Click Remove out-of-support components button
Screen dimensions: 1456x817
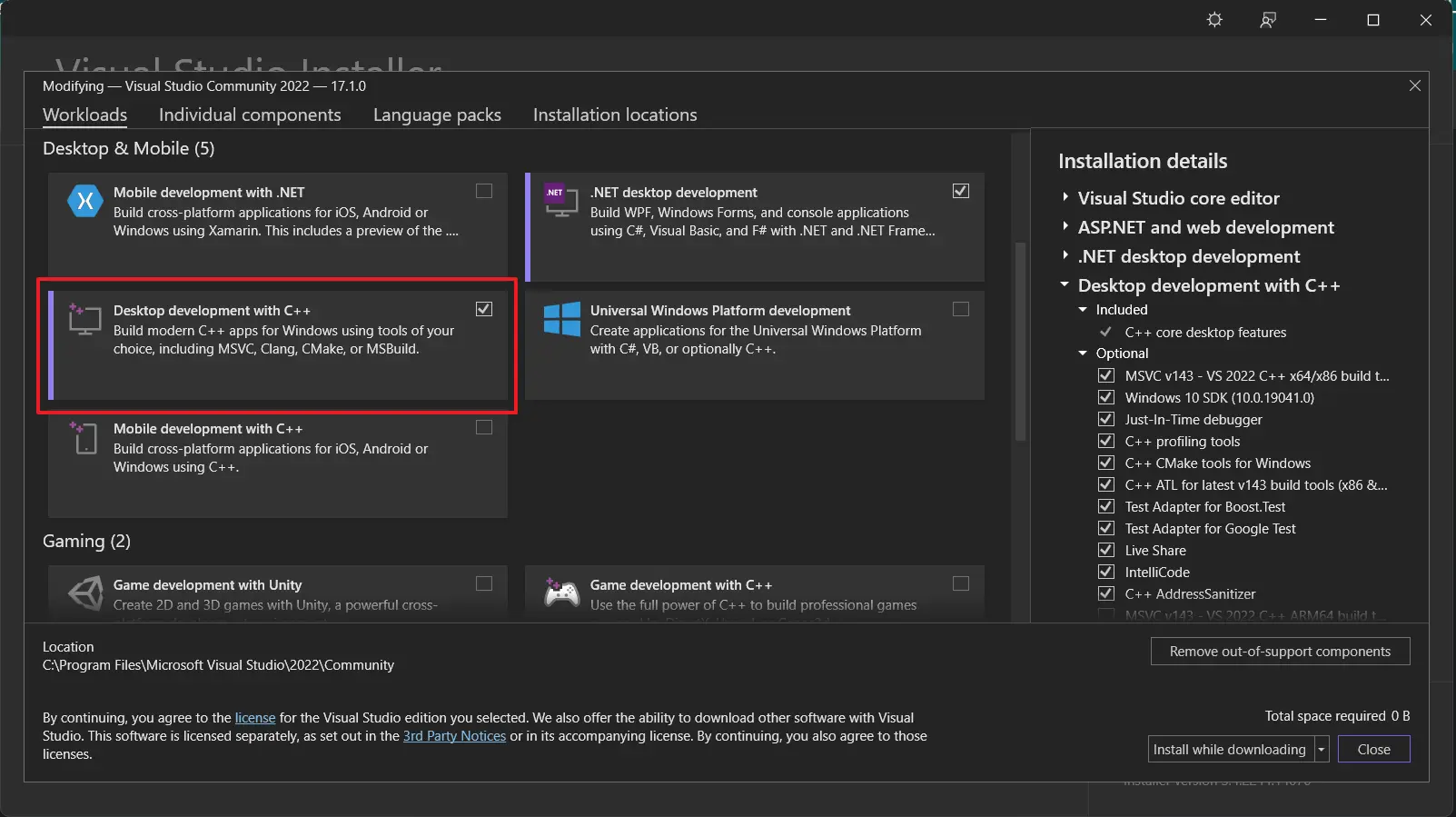pos(1280,652)
